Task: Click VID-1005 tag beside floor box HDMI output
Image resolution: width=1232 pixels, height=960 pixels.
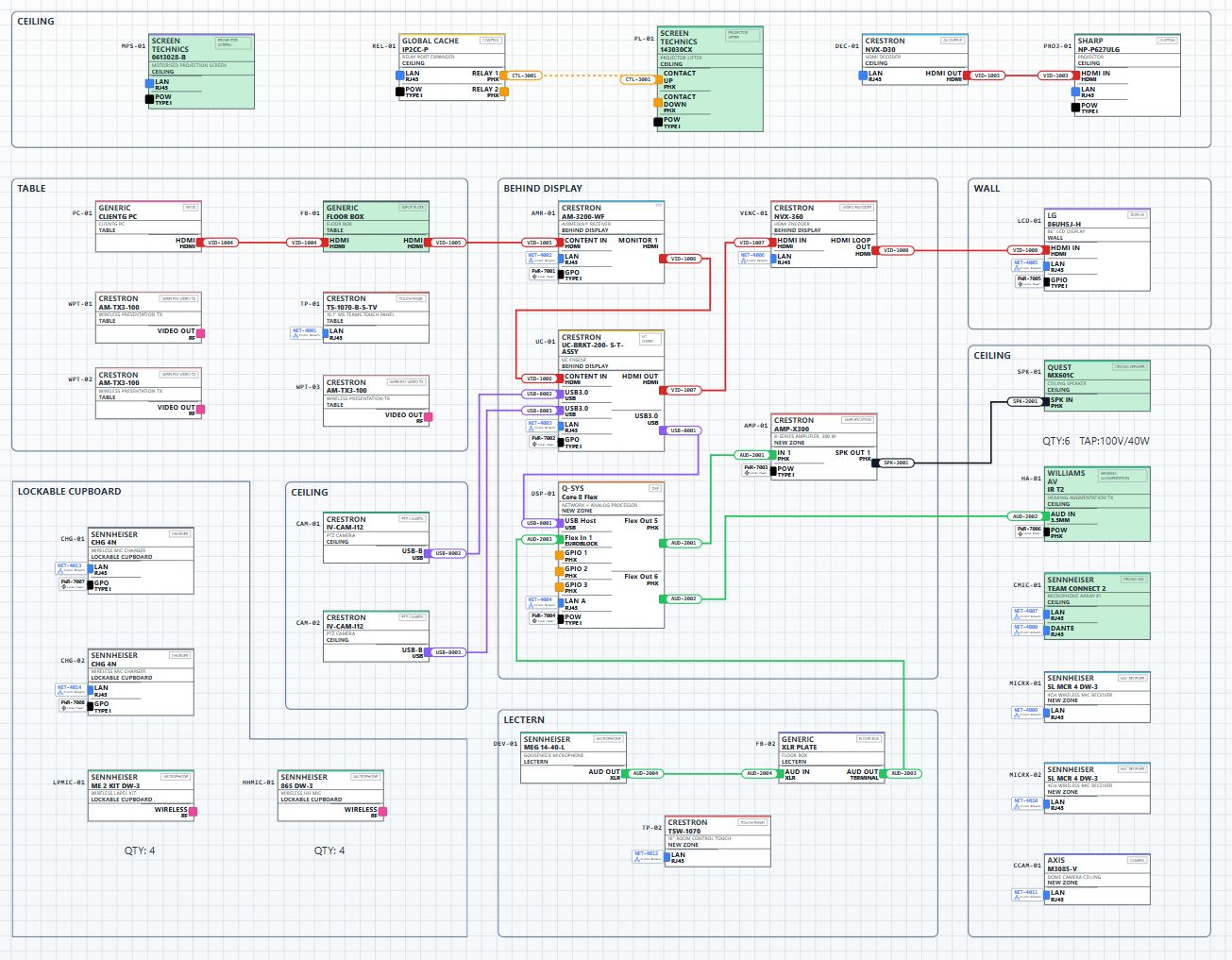Action: click(x=448, y=243)
